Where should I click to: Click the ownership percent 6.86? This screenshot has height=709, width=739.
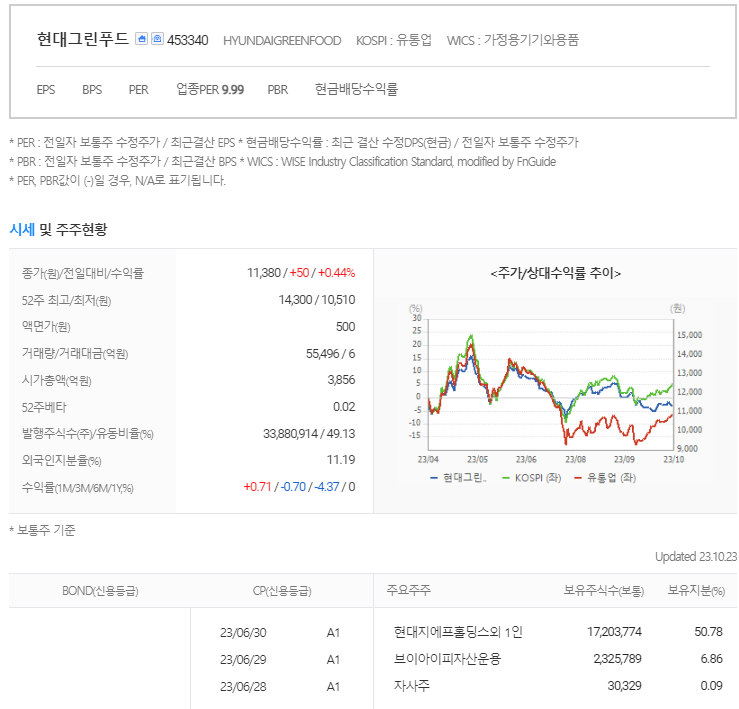[712, 659]
